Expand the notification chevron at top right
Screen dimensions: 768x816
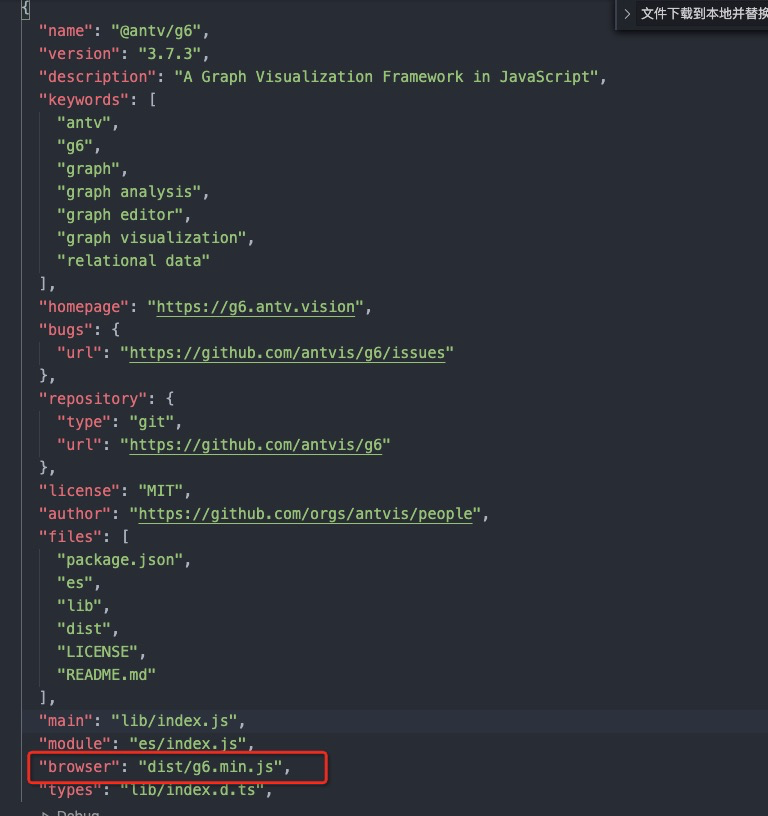(627, 14)
